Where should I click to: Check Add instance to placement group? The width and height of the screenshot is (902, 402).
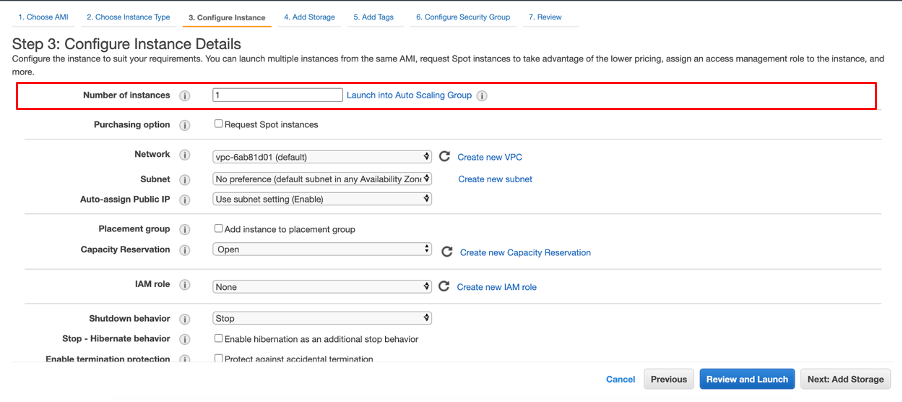click(219, 229)
